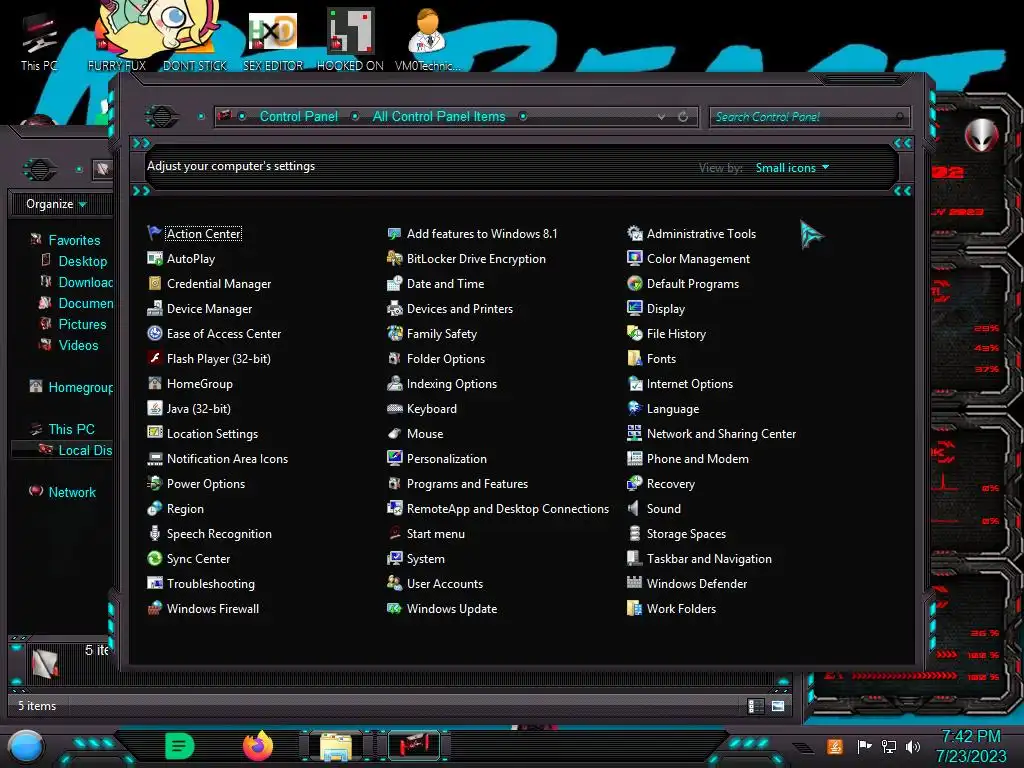Click the Power Options icon

(154, 483)
